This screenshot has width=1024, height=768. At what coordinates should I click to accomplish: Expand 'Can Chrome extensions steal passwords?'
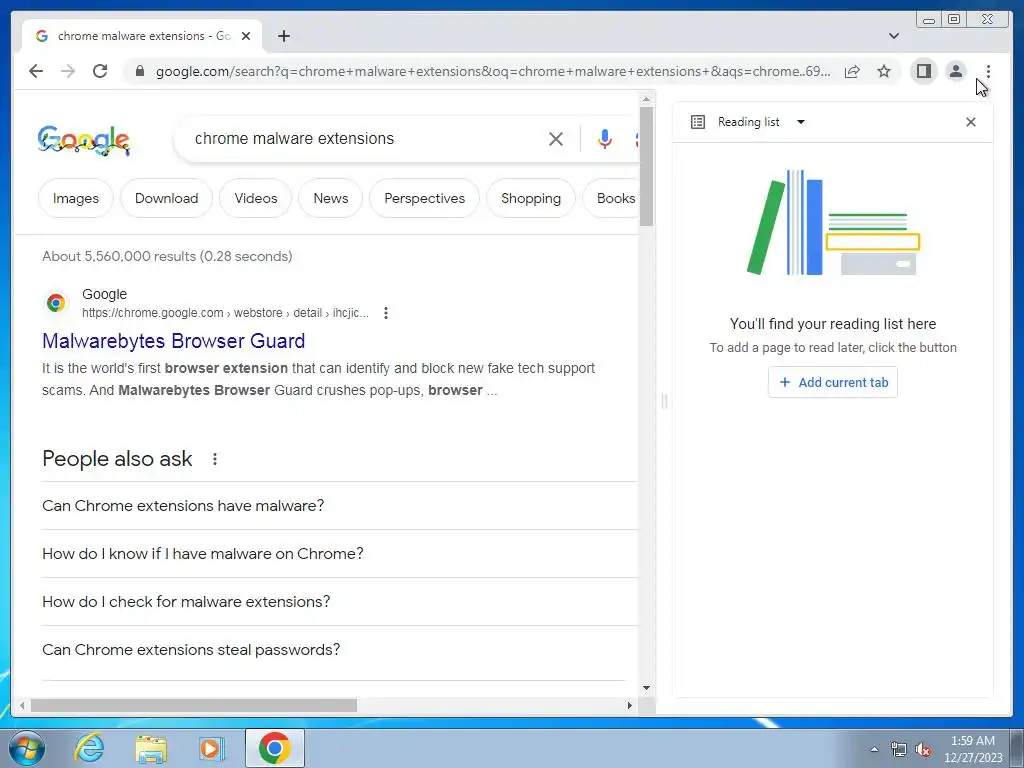tap(340, 650)
